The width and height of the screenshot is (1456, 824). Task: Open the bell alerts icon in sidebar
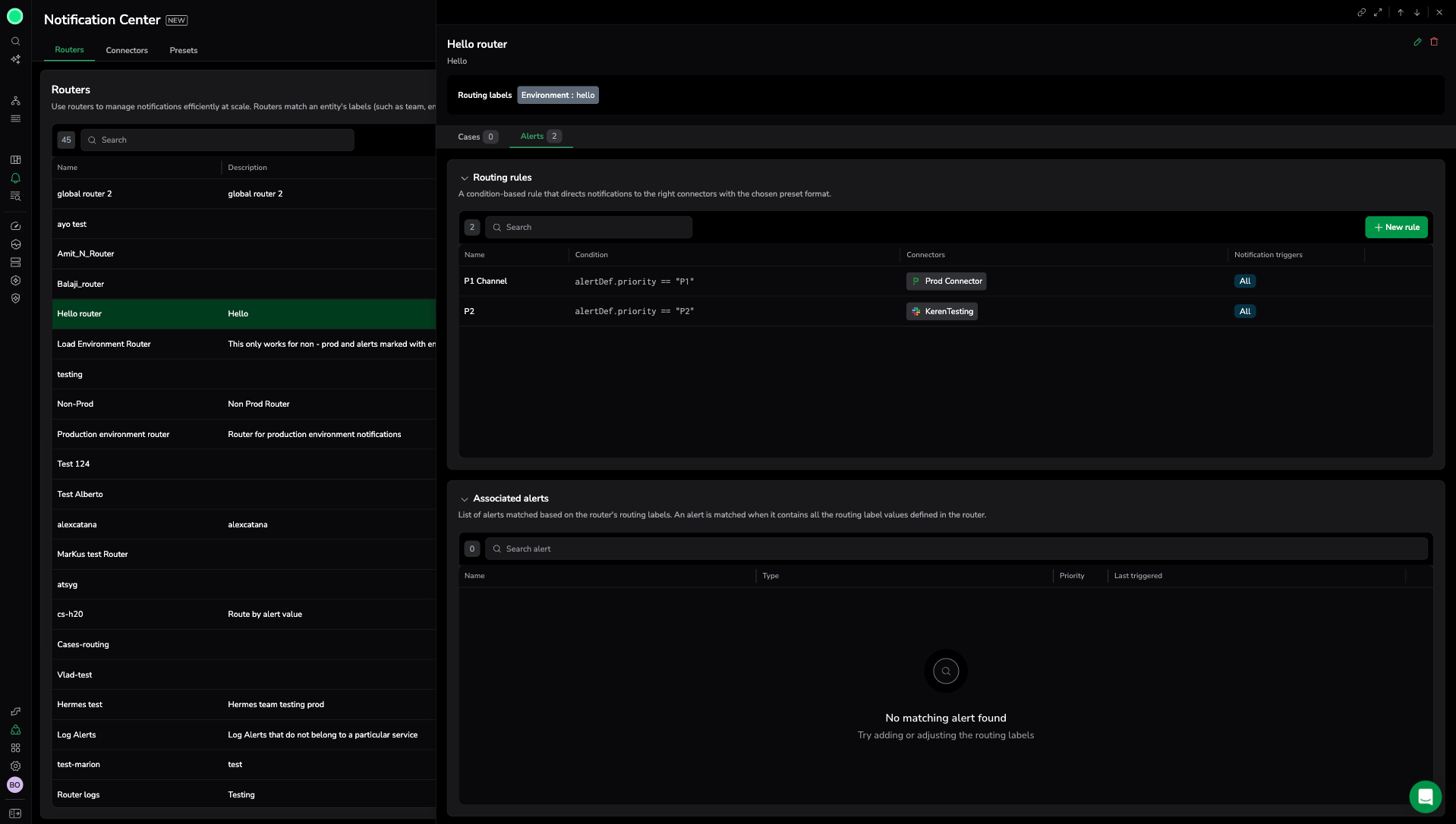pyautogui.click(x=15, y=178)
